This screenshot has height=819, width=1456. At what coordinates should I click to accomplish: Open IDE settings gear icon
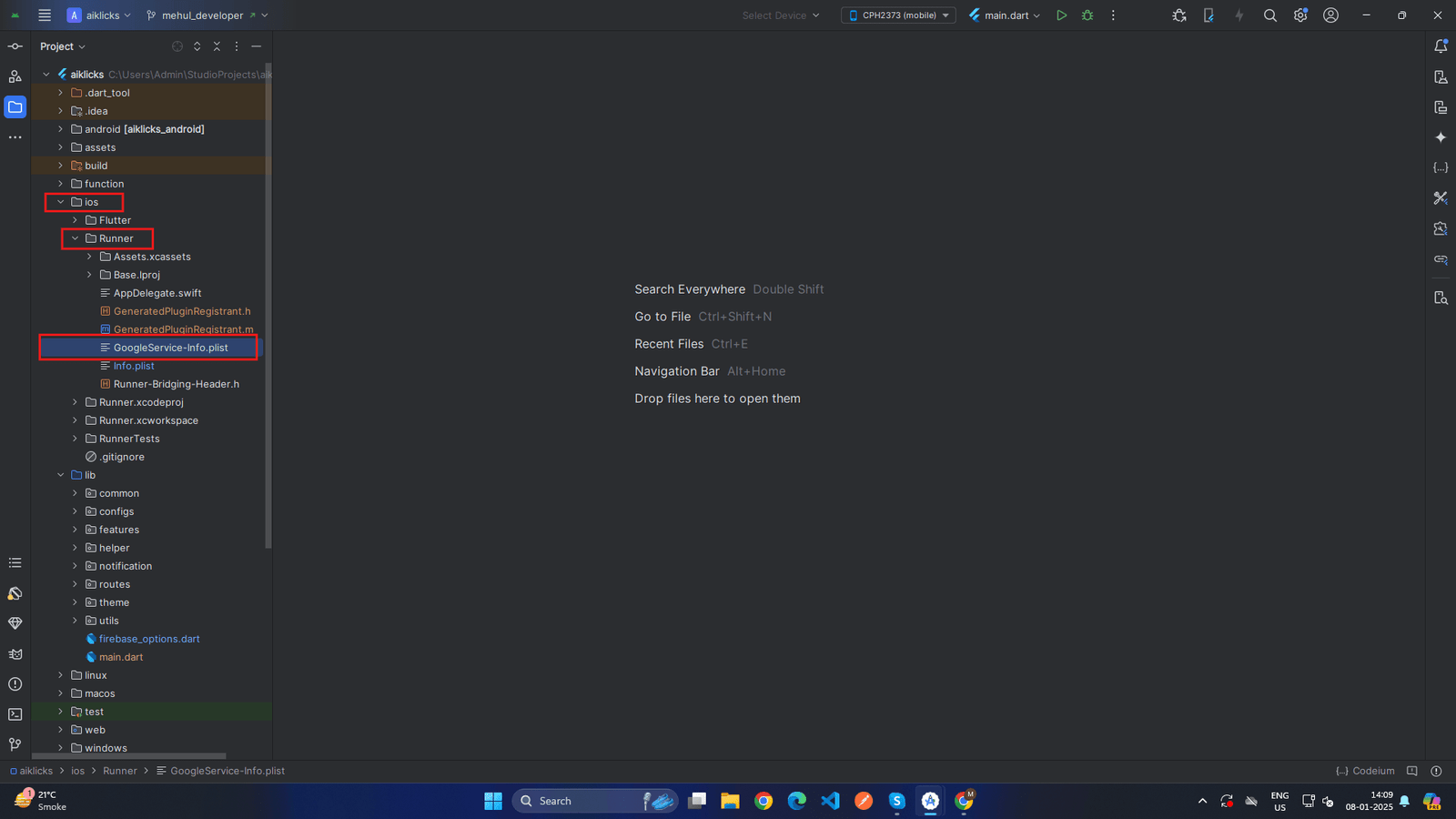click(1300, 15)
